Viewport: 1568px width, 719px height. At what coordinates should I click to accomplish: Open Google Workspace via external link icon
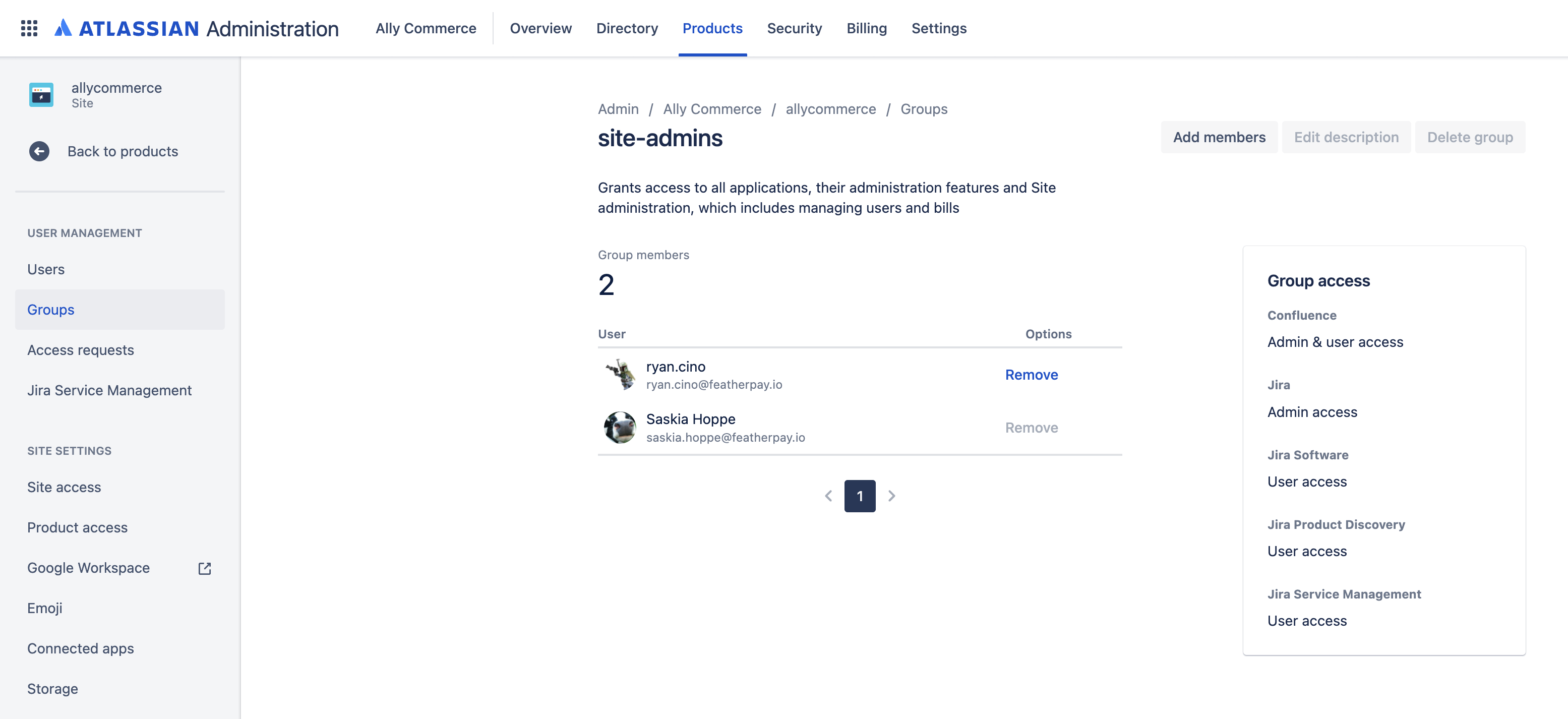pos(204,568)
